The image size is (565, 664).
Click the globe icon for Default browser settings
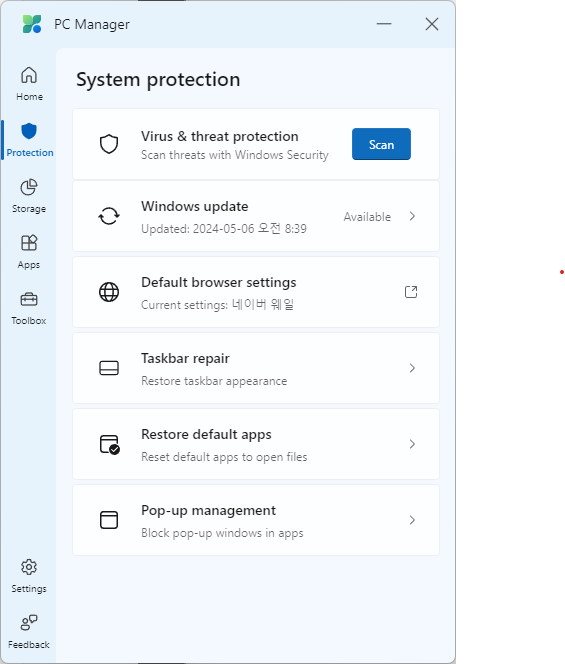[109, 292]
